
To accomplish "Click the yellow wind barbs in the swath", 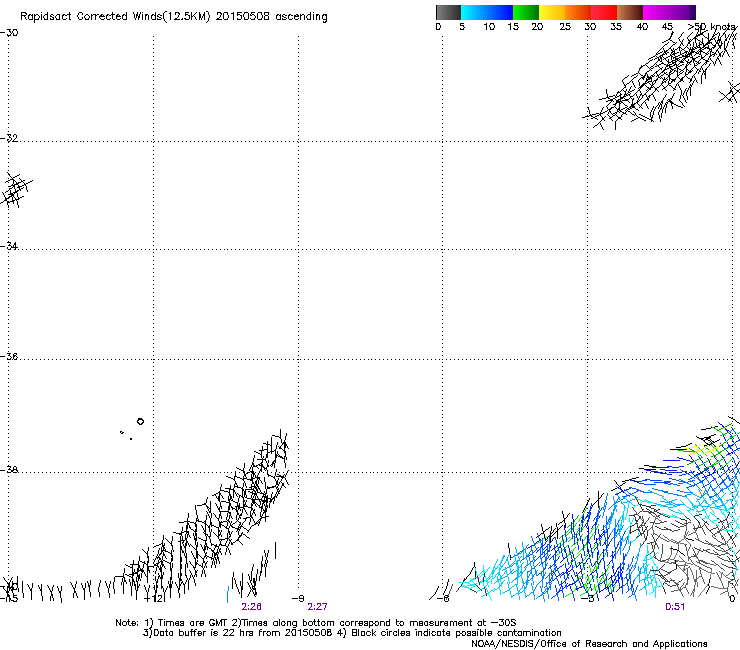I will (x=703, y=448).
